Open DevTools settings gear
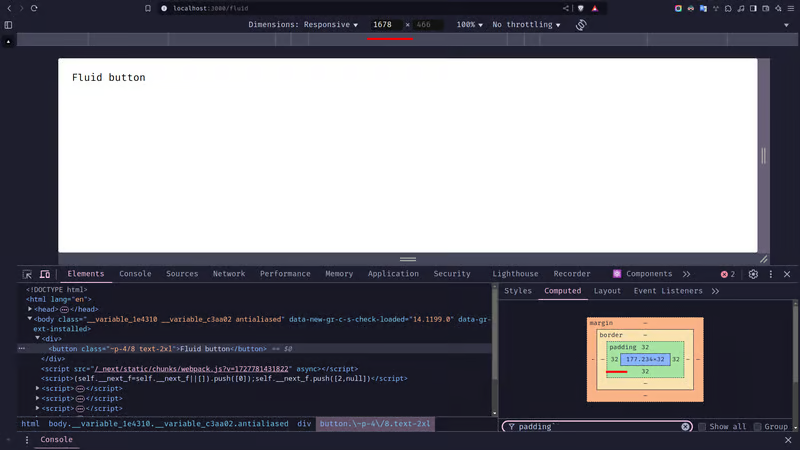800x450 pixels. [x=753, y=274]
